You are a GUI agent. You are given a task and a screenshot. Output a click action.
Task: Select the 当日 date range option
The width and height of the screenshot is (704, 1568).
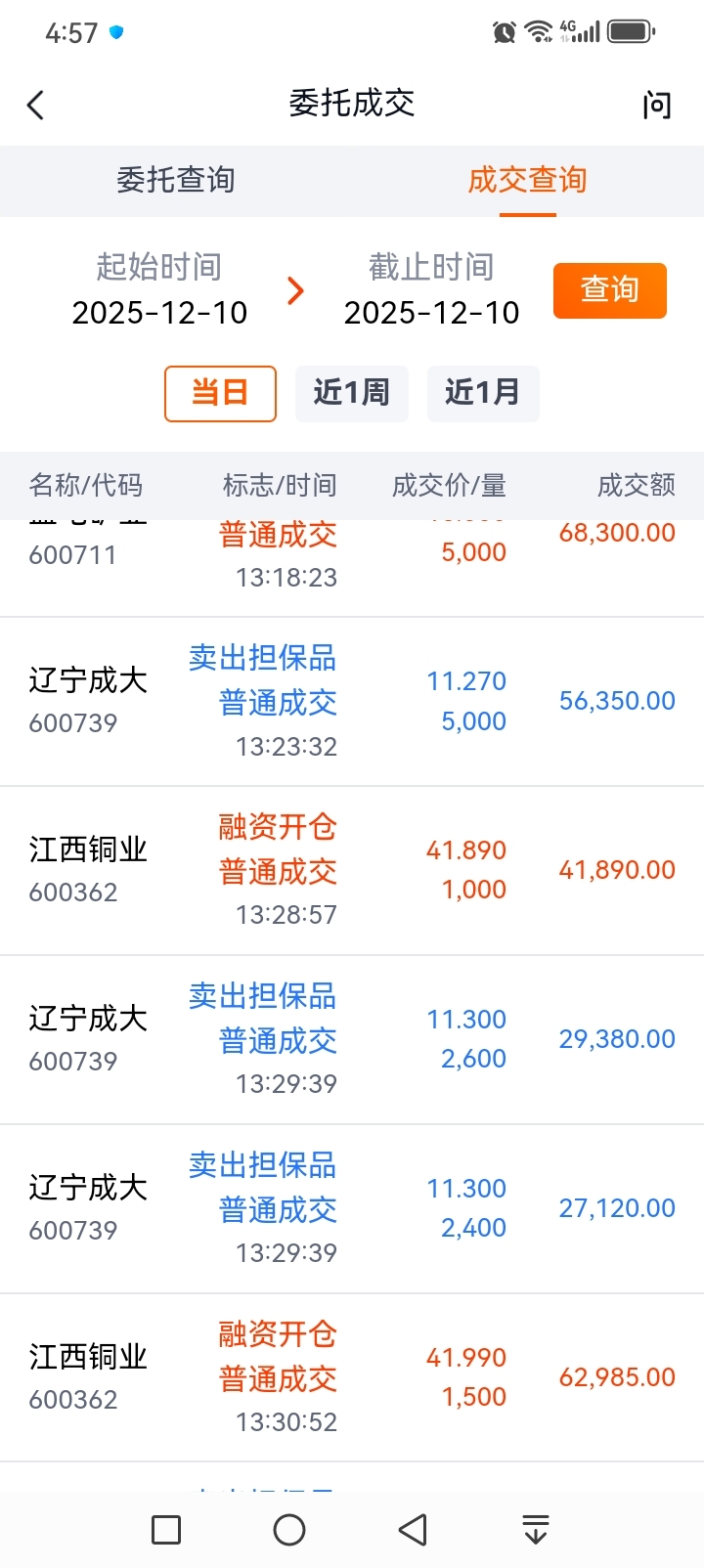[220, 393]
